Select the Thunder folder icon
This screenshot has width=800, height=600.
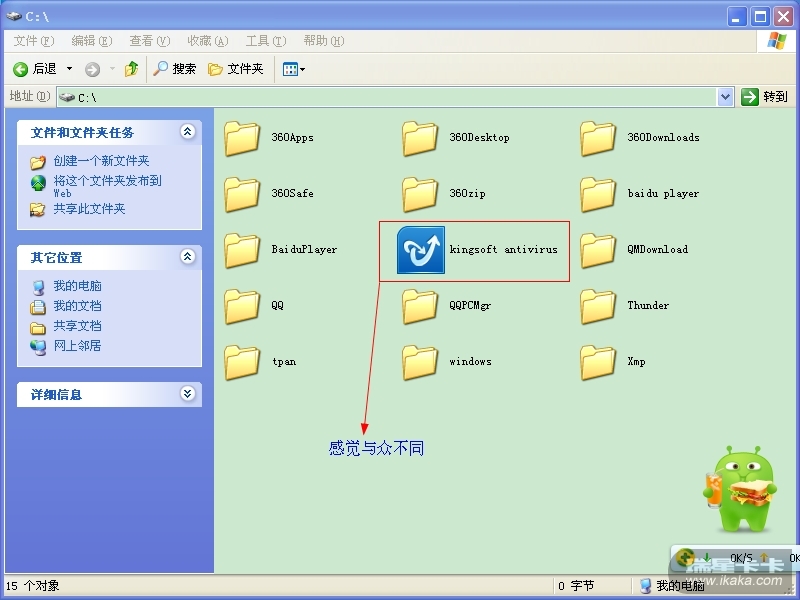point(598,306)
